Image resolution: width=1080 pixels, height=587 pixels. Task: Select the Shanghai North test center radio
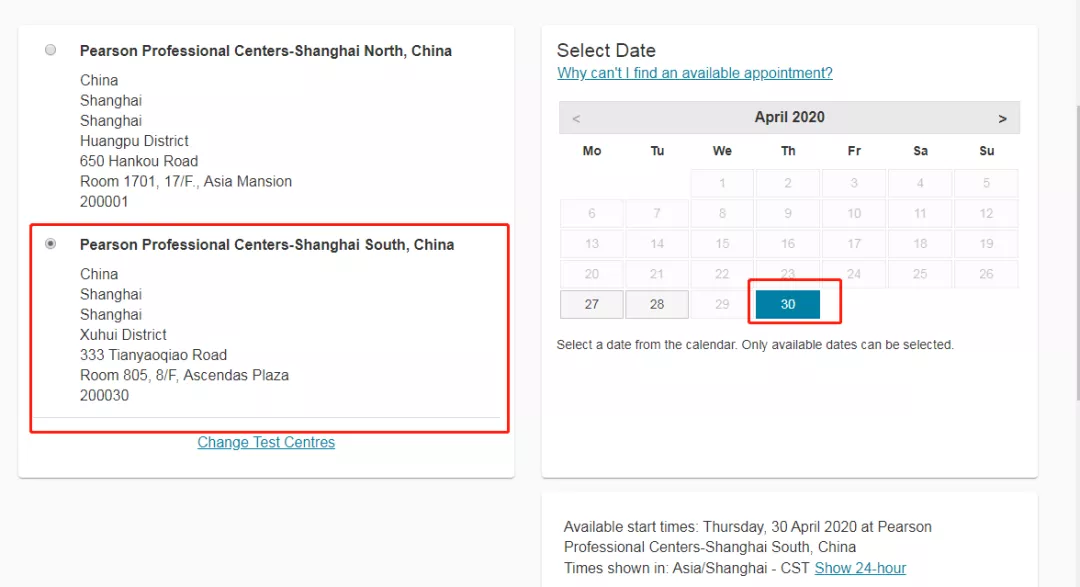tap(51, 50)
